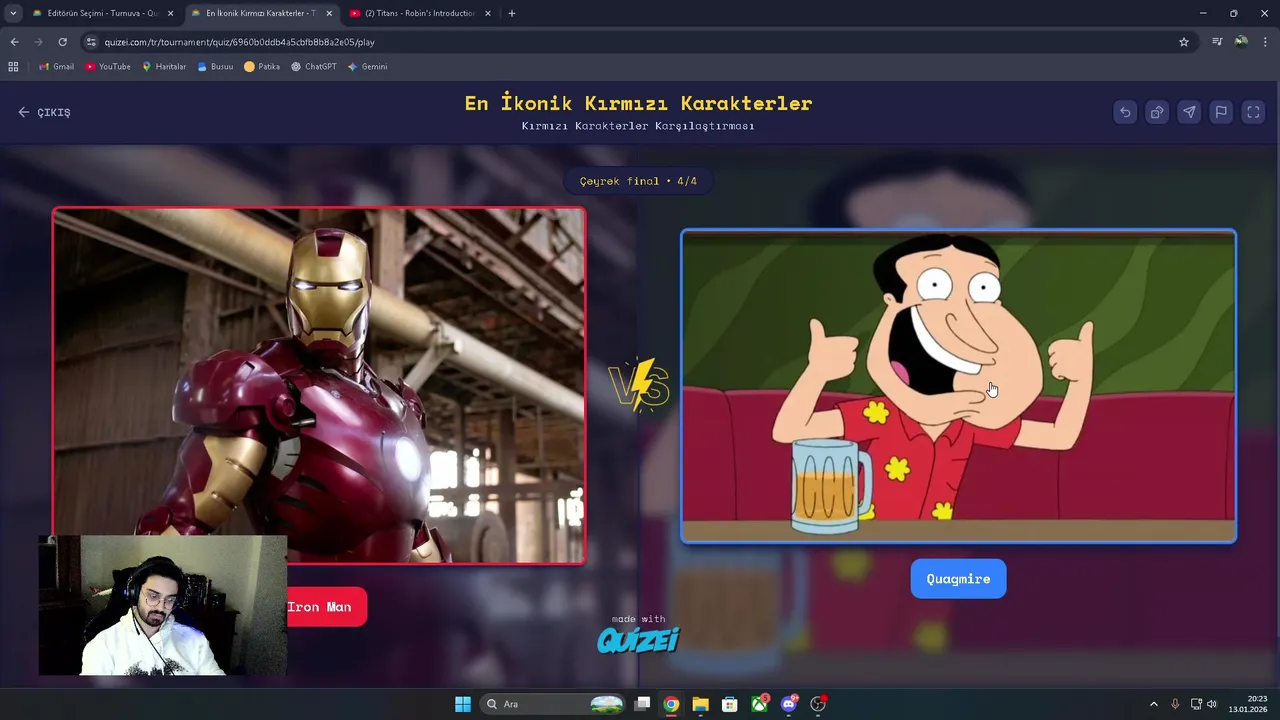Open Discord from the taskbar
This screenshot has width=1280, height=720.
(789, 704)
